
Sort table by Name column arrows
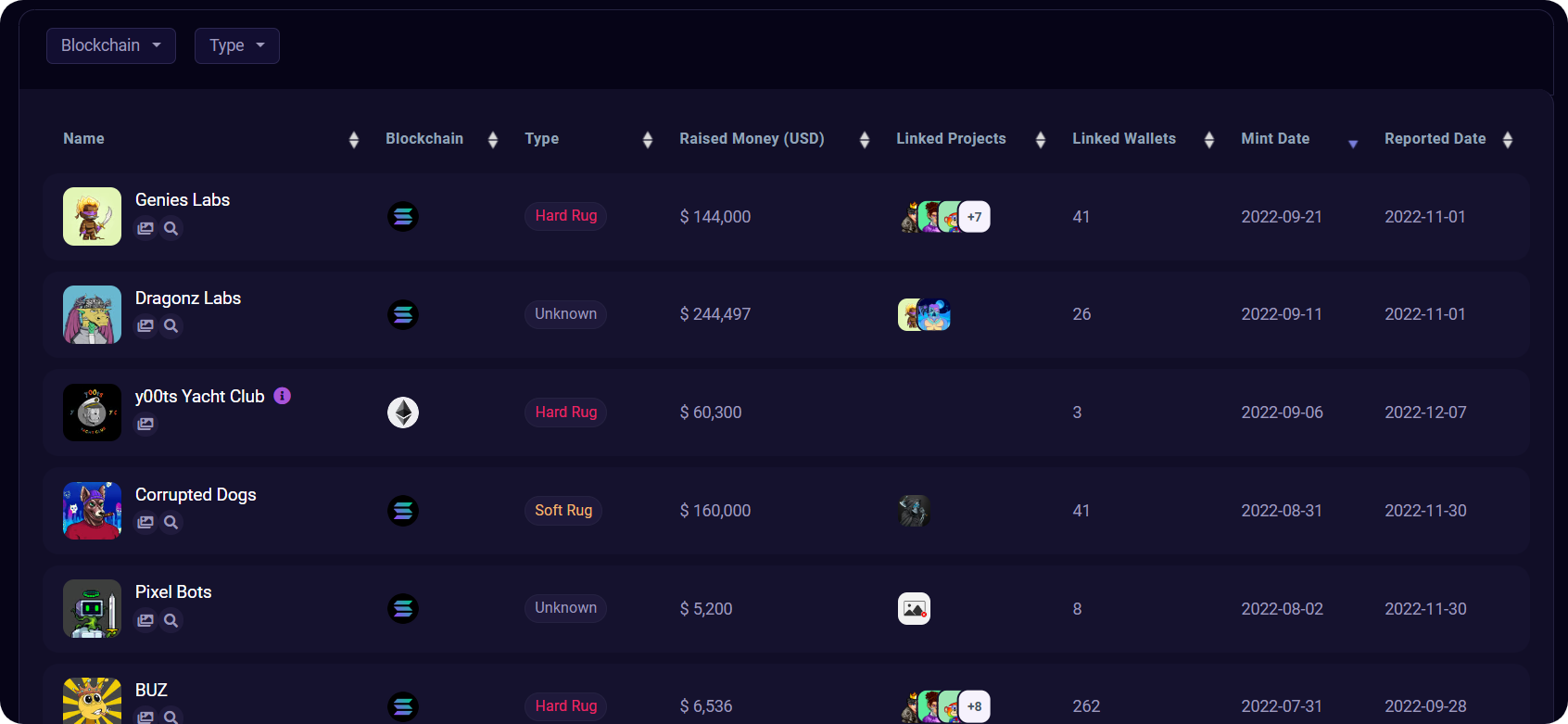[x=354, y=140]
